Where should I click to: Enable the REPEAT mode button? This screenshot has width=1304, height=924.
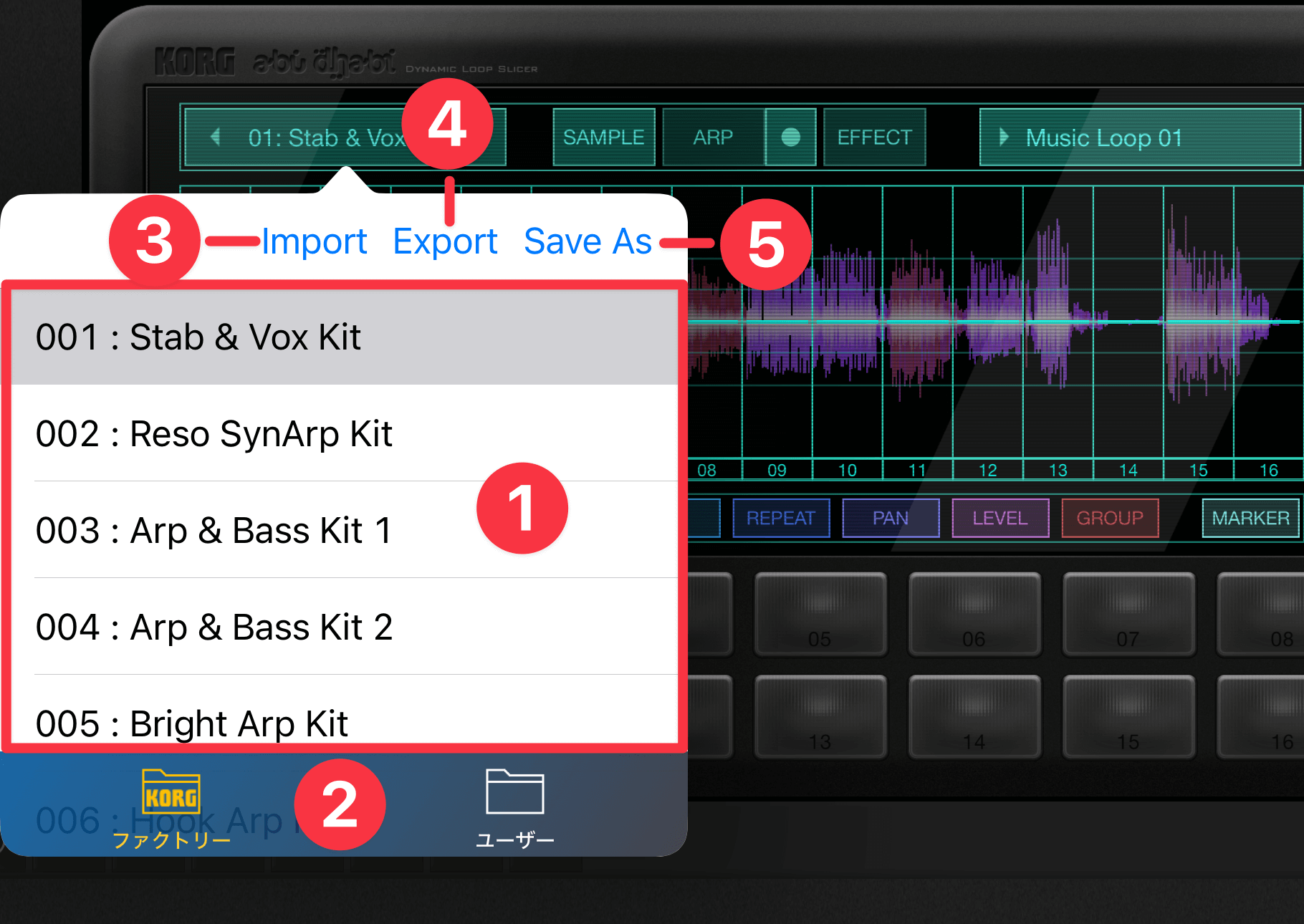click(x=781, y=518)
